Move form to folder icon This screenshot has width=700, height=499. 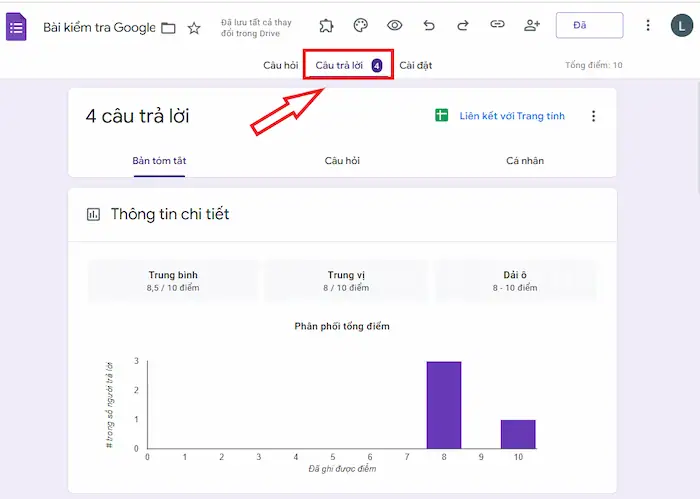(168, 27)
